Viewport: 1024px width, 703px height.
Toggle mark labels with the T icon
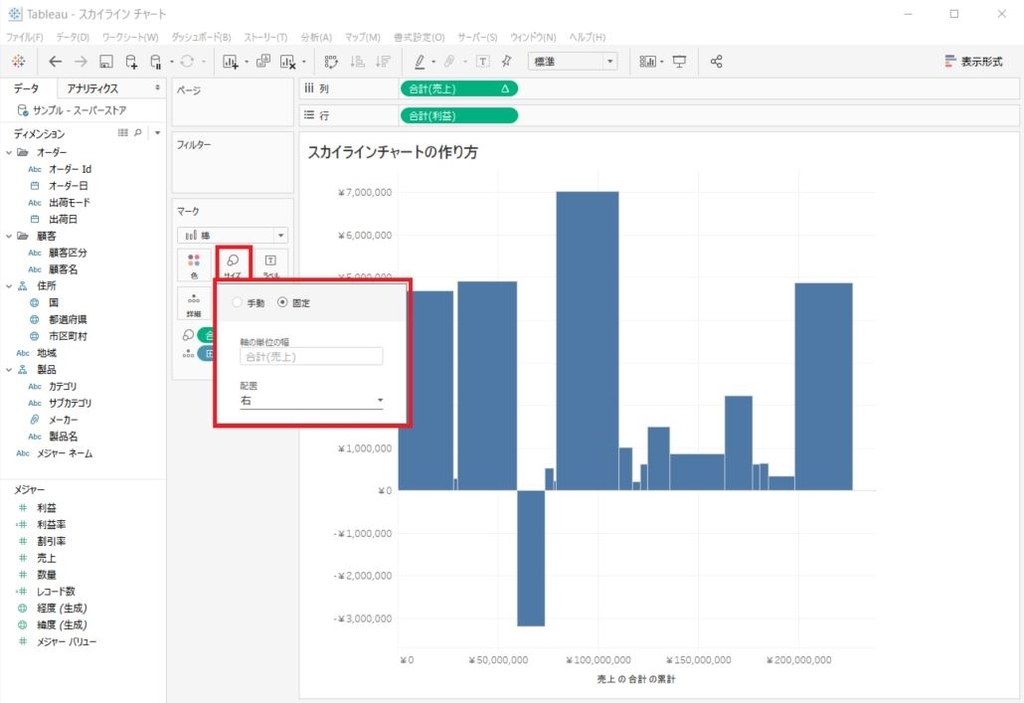pos(483,61)
